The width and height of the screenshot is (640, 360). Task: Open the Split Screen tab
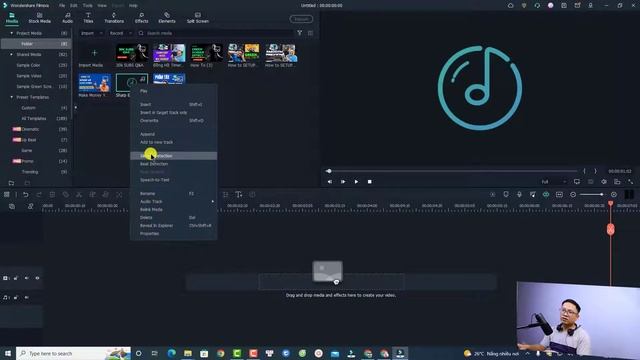point(198,18)
